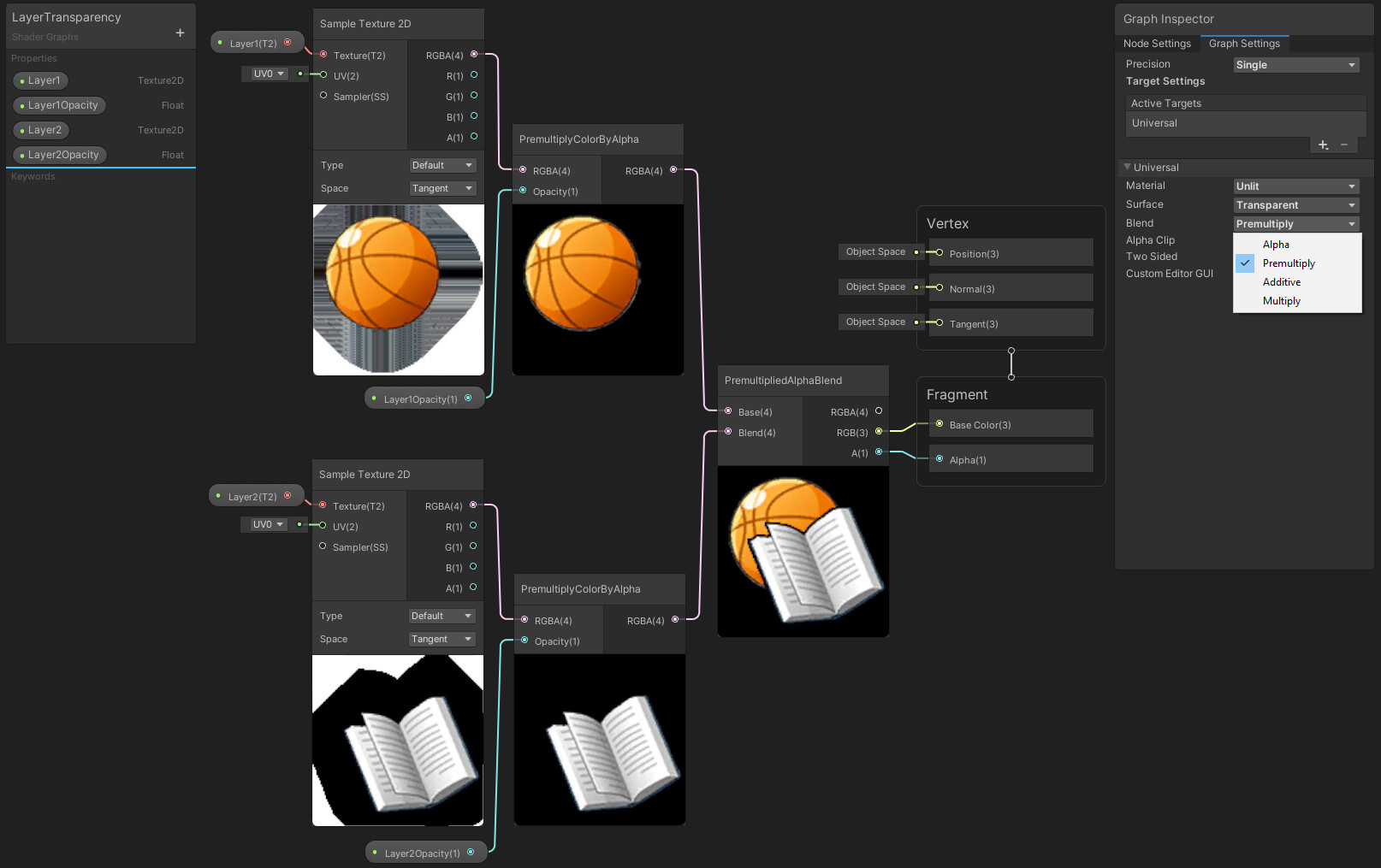This screenshot has height=868, width=1381.
Task: Click the Base(4) port on PremultipliedAlphaBlend node
Action: [728, 411]
